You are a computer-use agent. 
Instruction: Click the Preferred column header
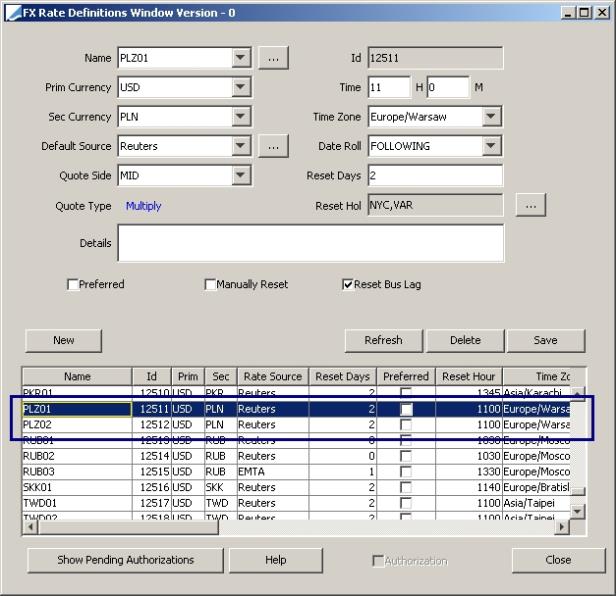405,376
